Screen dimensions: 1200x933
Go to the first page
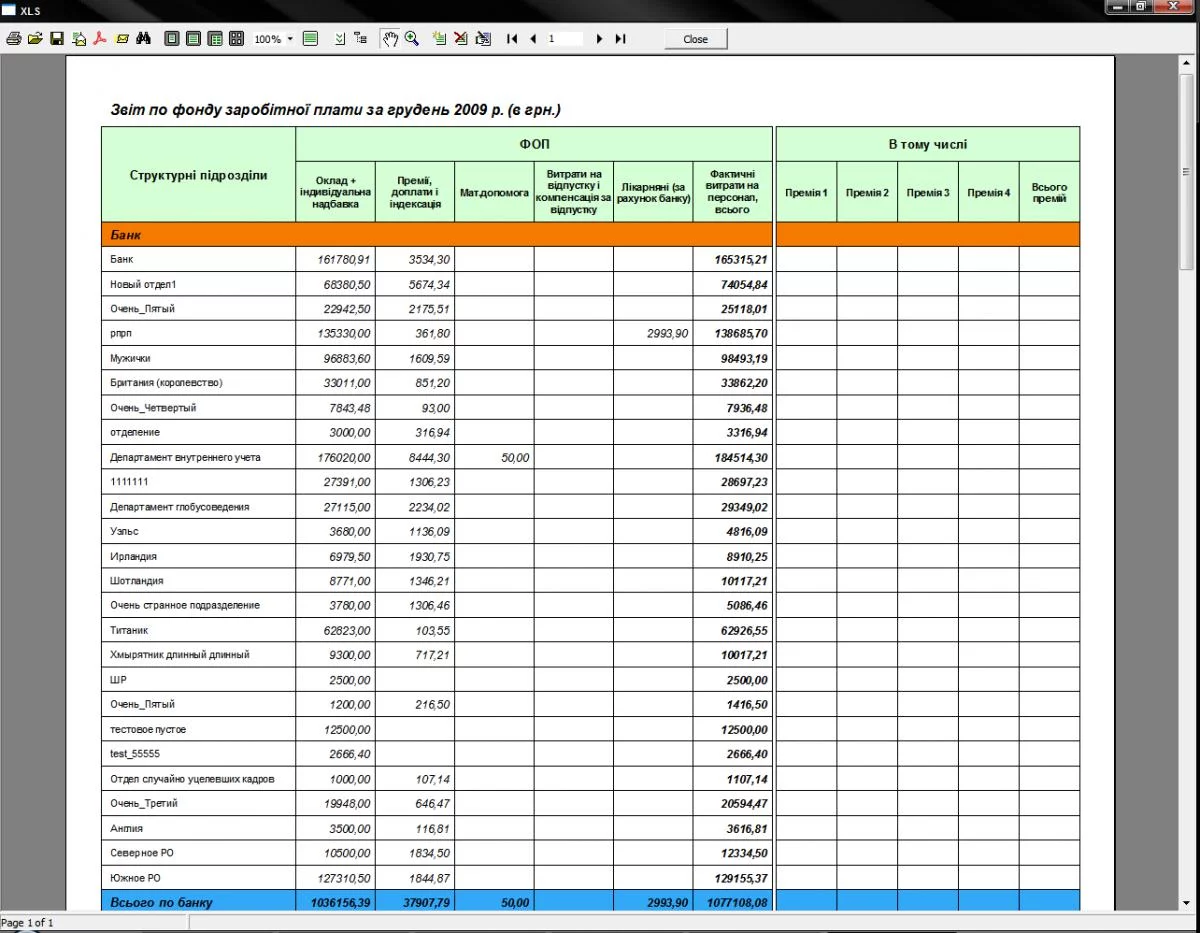(512, 39)
